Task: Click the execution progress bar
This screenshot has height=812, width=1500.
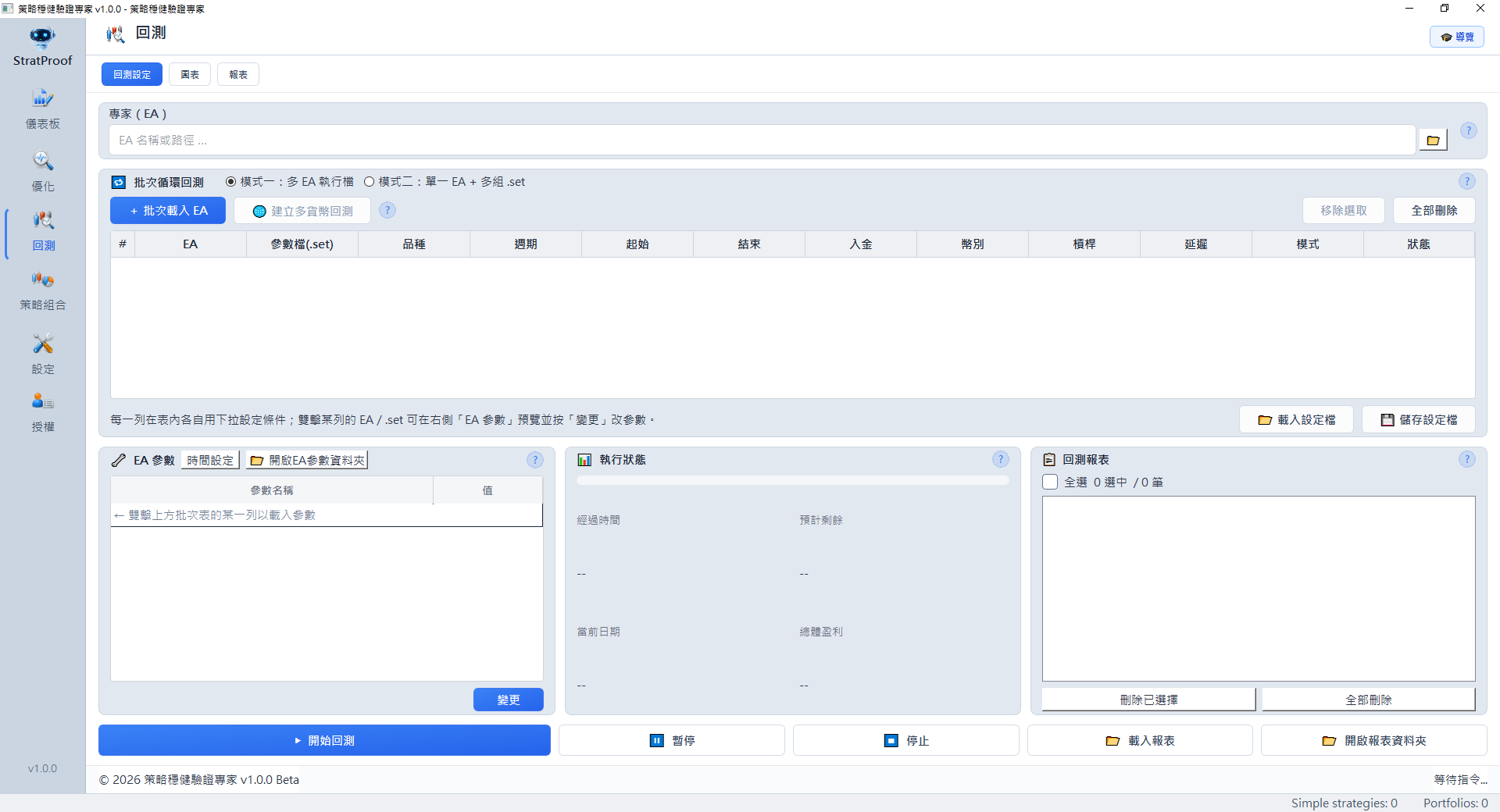Action: point(792,481)
